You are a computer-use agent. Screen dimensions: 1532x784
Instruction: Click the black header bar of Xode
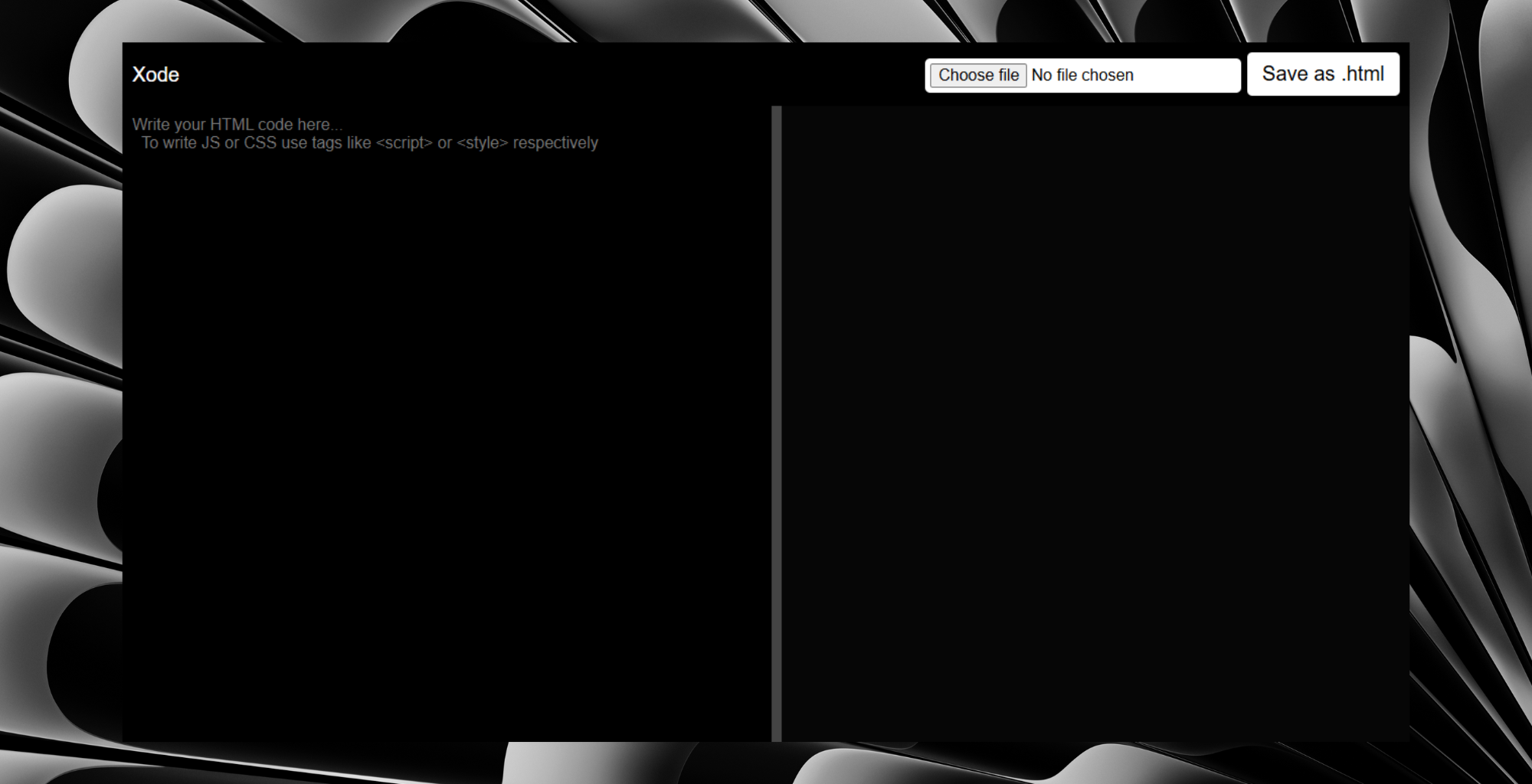(x=536, y=74)
